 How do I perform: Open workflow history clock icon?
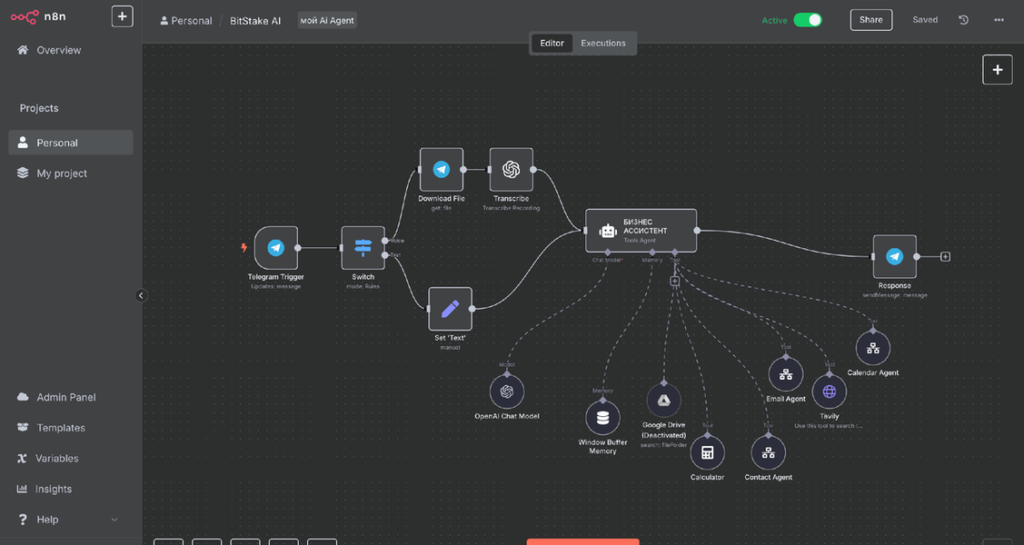pos(964,20)
